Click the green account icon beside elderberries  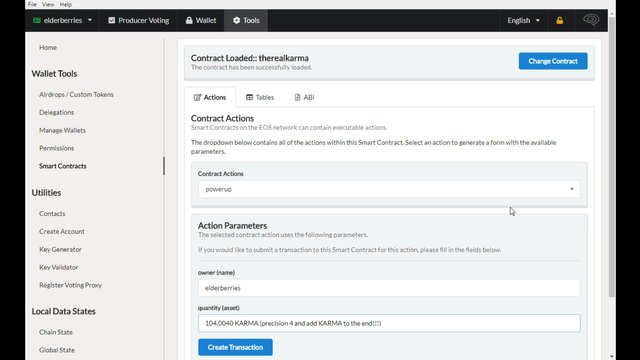coord(37,20)
